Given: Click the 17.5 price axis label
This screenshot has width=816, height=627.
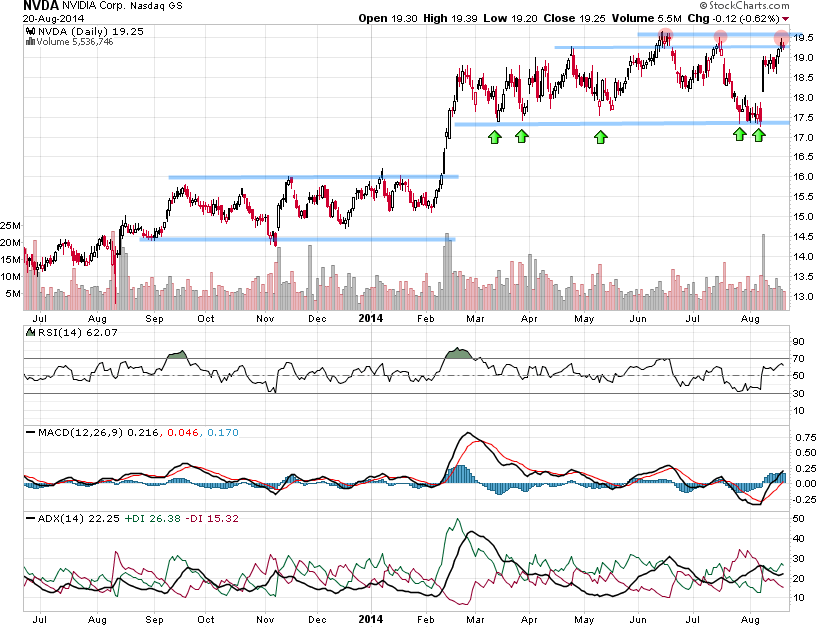Looking at the screenshot, I should pyautogui.click(x=803, y=117).
